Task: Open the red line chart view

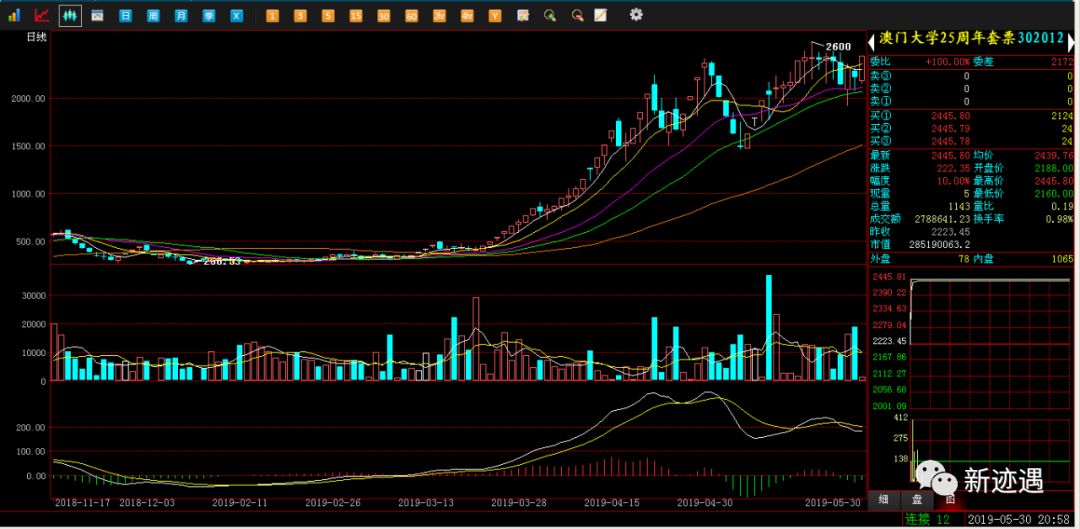Action: coord(41,14)
